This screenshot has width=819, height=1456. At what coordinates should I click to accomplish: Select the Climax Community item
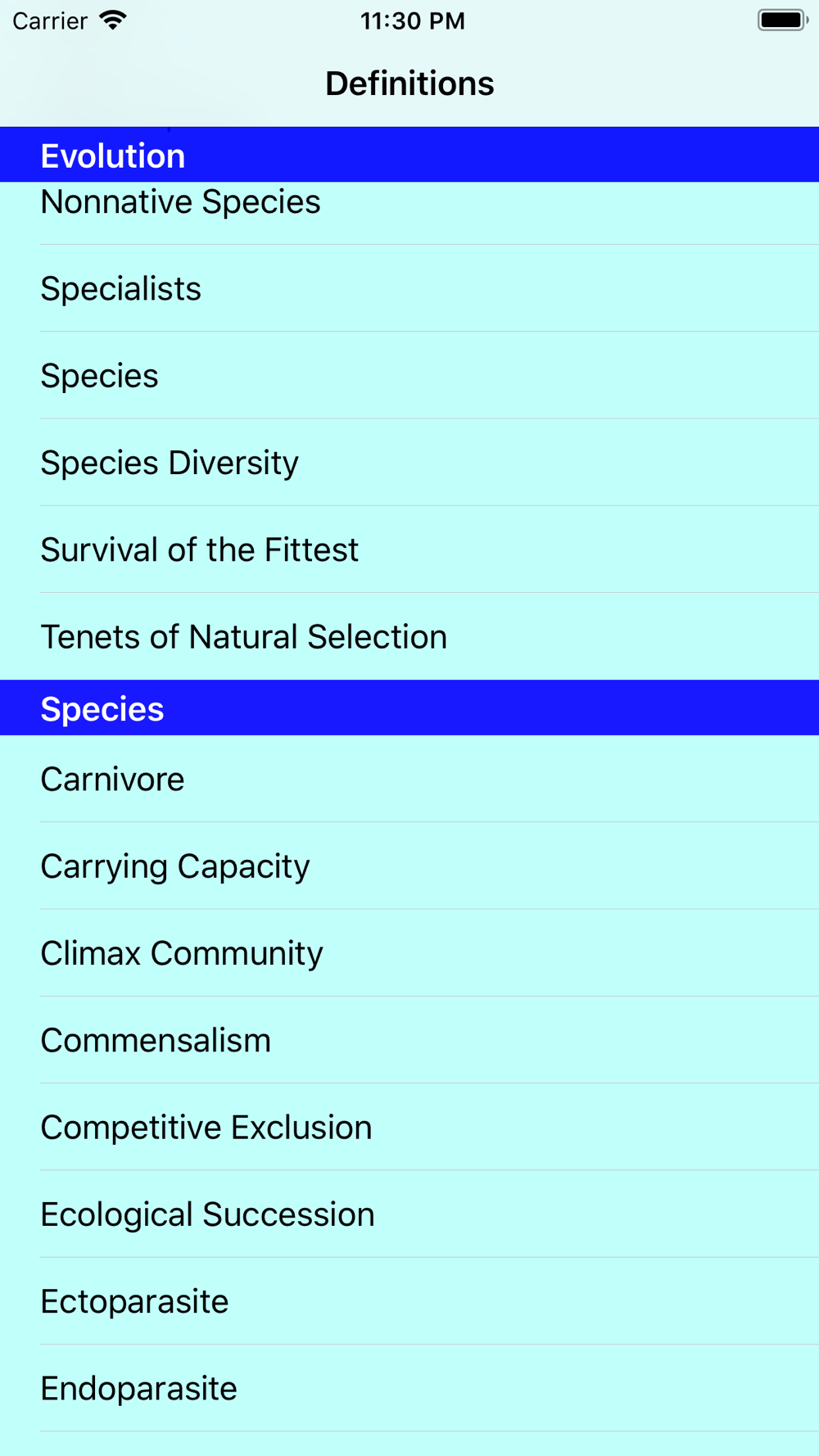coord(409,952)
